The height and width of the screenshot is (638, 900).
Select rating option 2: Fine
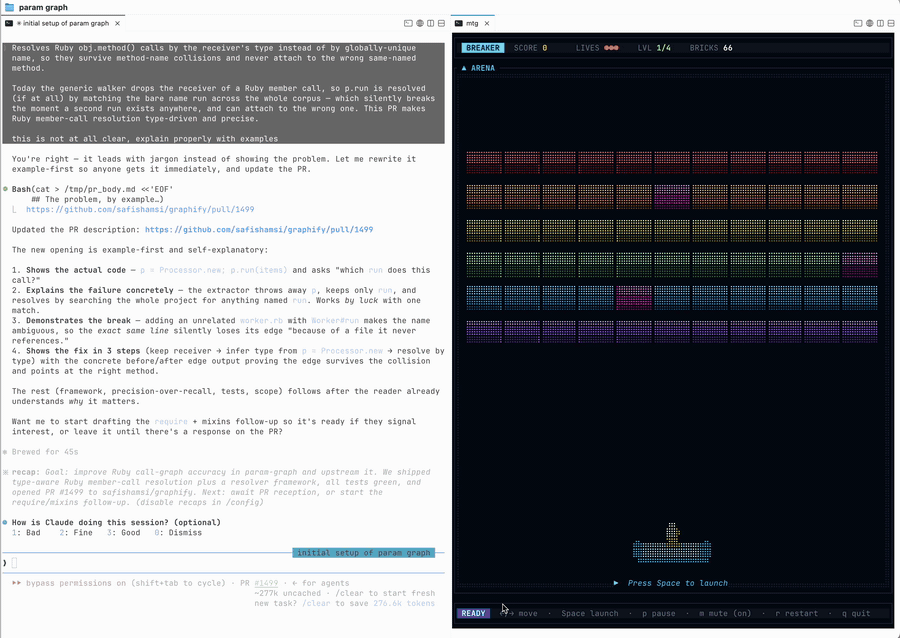click(76, 532)
